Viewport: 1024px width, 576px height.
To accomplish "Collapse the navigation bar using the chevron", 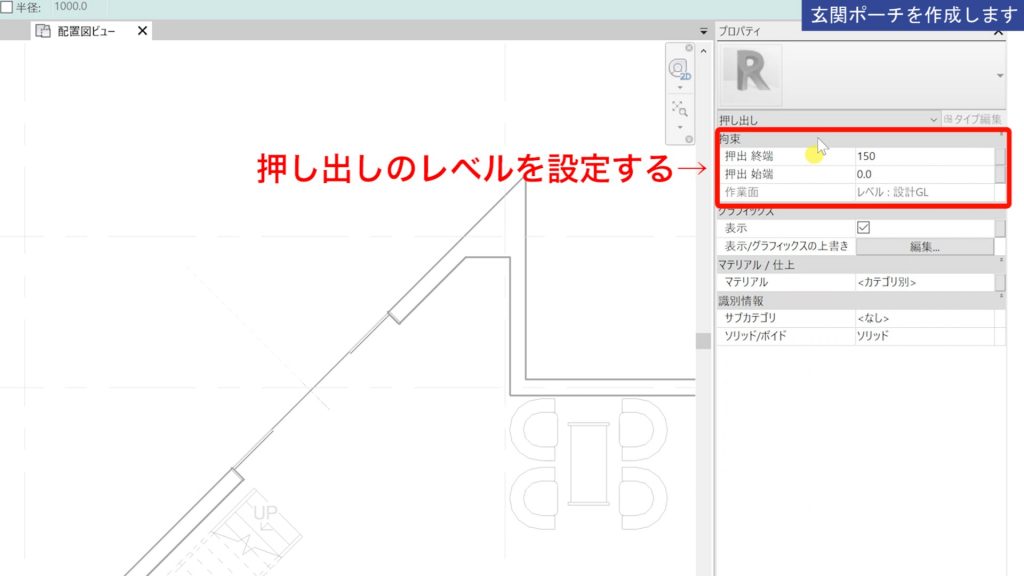I will (x=703, y=51).
